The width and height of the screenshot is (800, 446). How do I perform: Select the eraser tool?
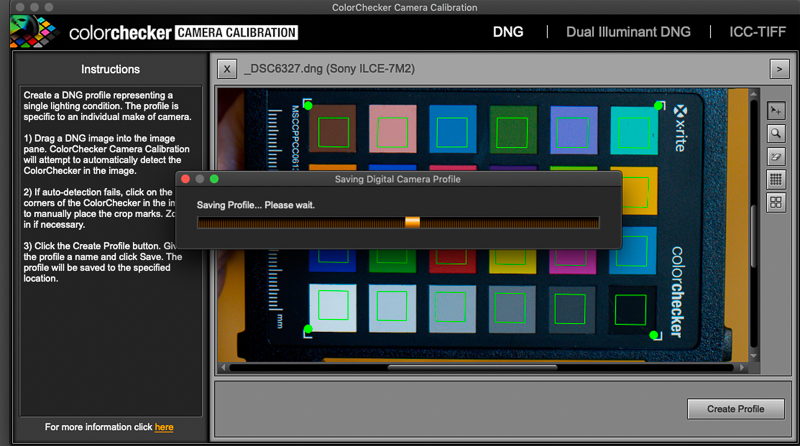click(x=776, y=157)
